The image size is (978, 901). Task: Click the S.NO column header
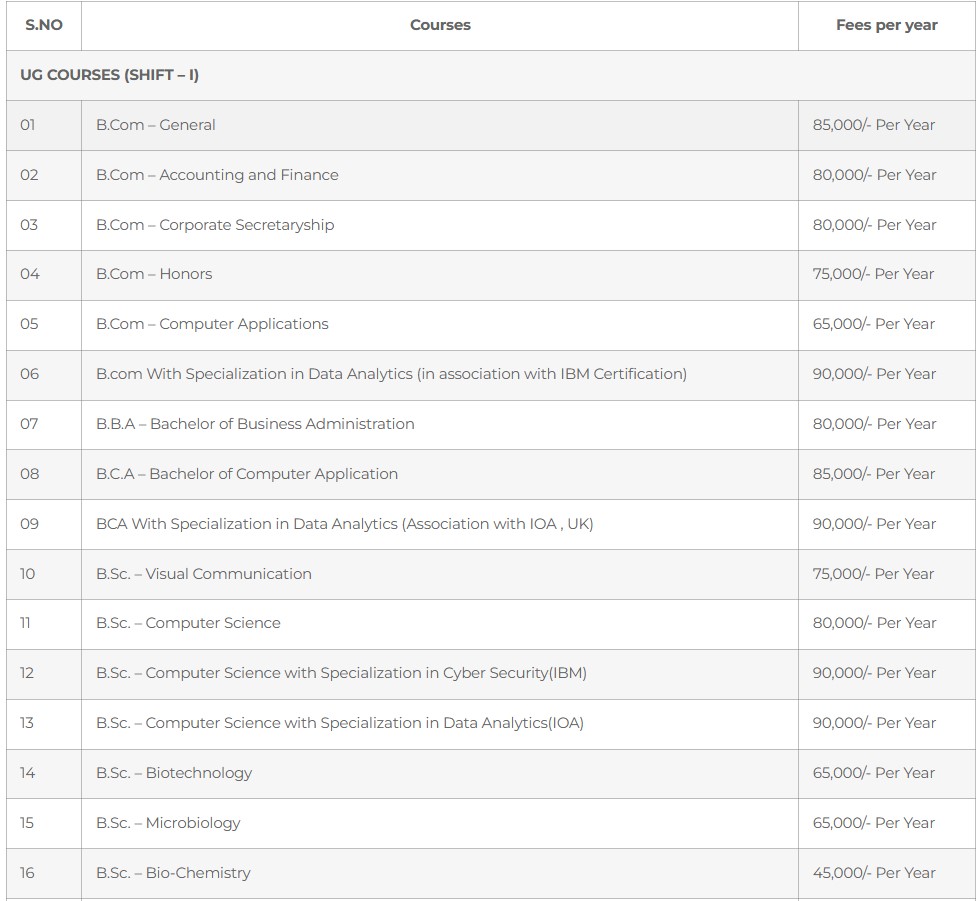tap(44, 25)
